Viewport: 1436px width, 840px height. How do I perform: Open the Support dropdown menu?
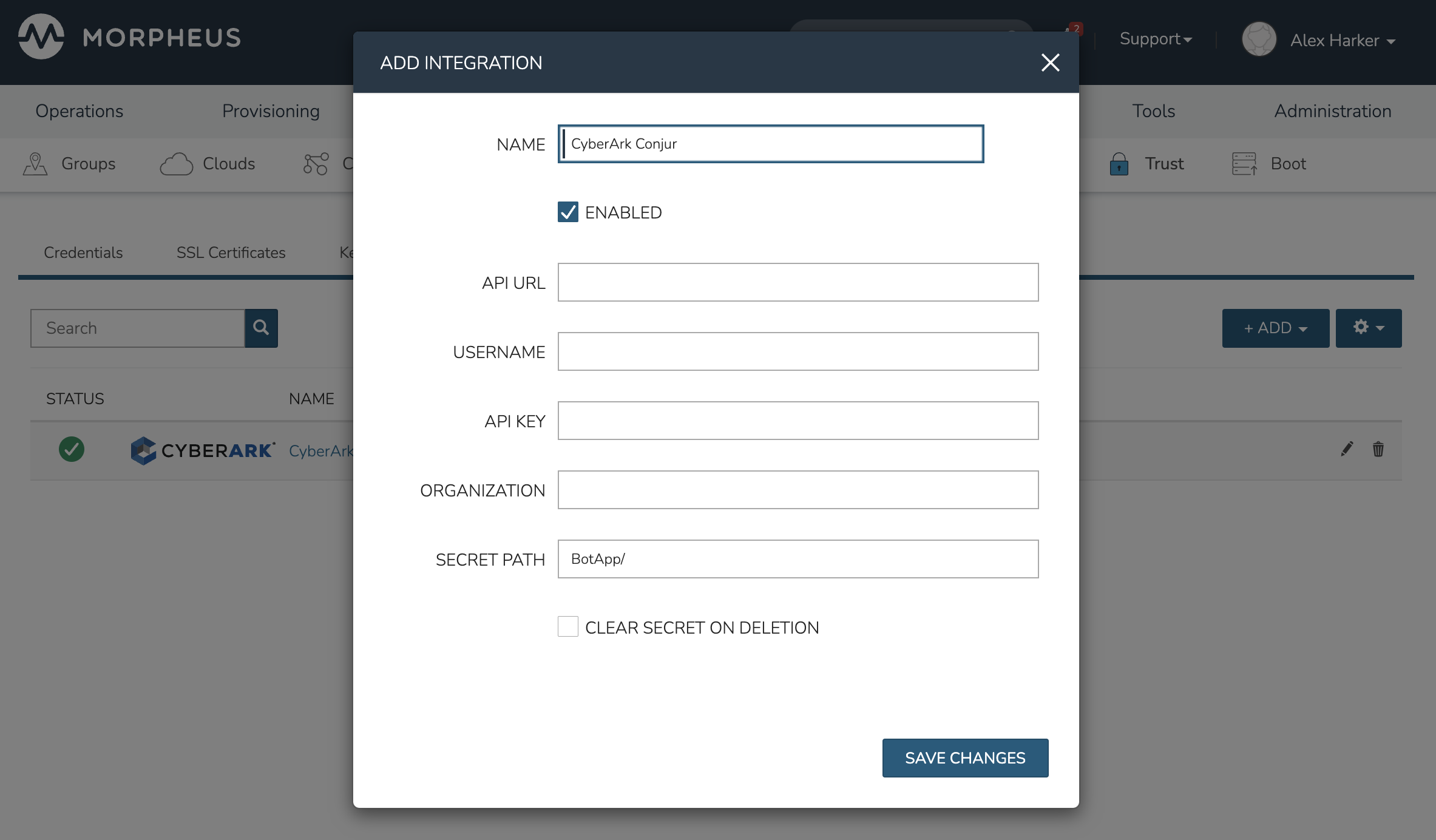pyautogui.click(x=1156, y=39)
